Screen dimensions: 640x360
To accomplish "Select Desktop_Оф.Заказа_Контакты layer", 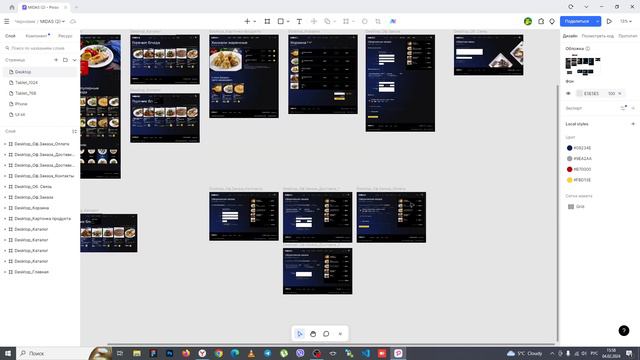I will click(x=44, y=176).
